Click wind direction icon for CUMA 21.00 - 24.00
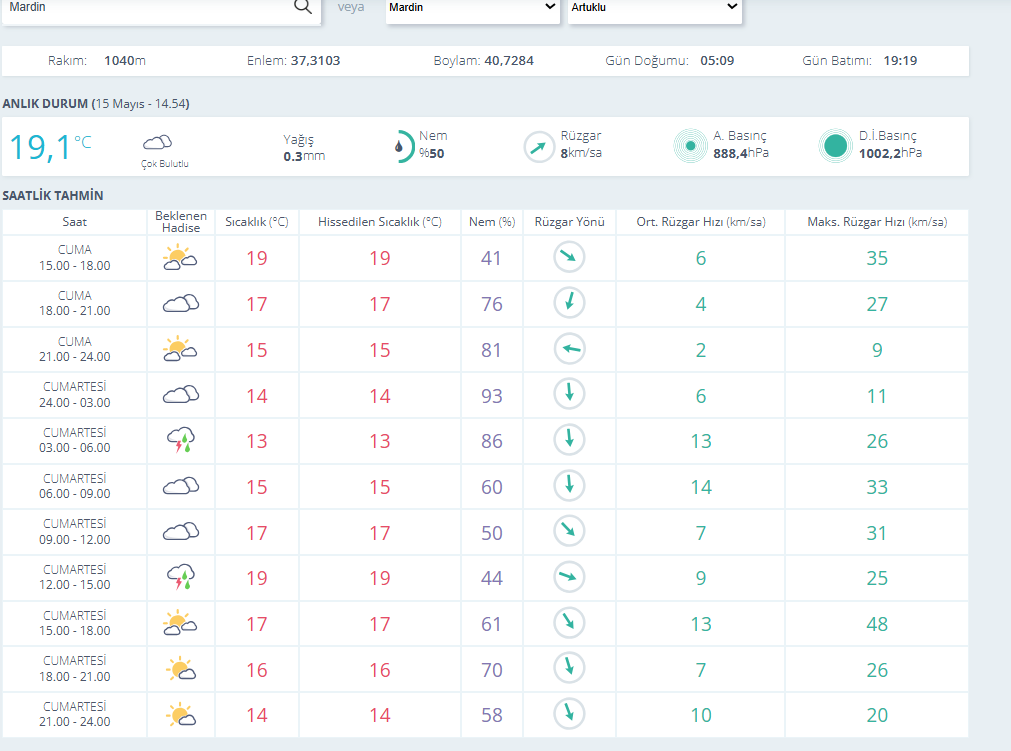 (x=569, y=349)
